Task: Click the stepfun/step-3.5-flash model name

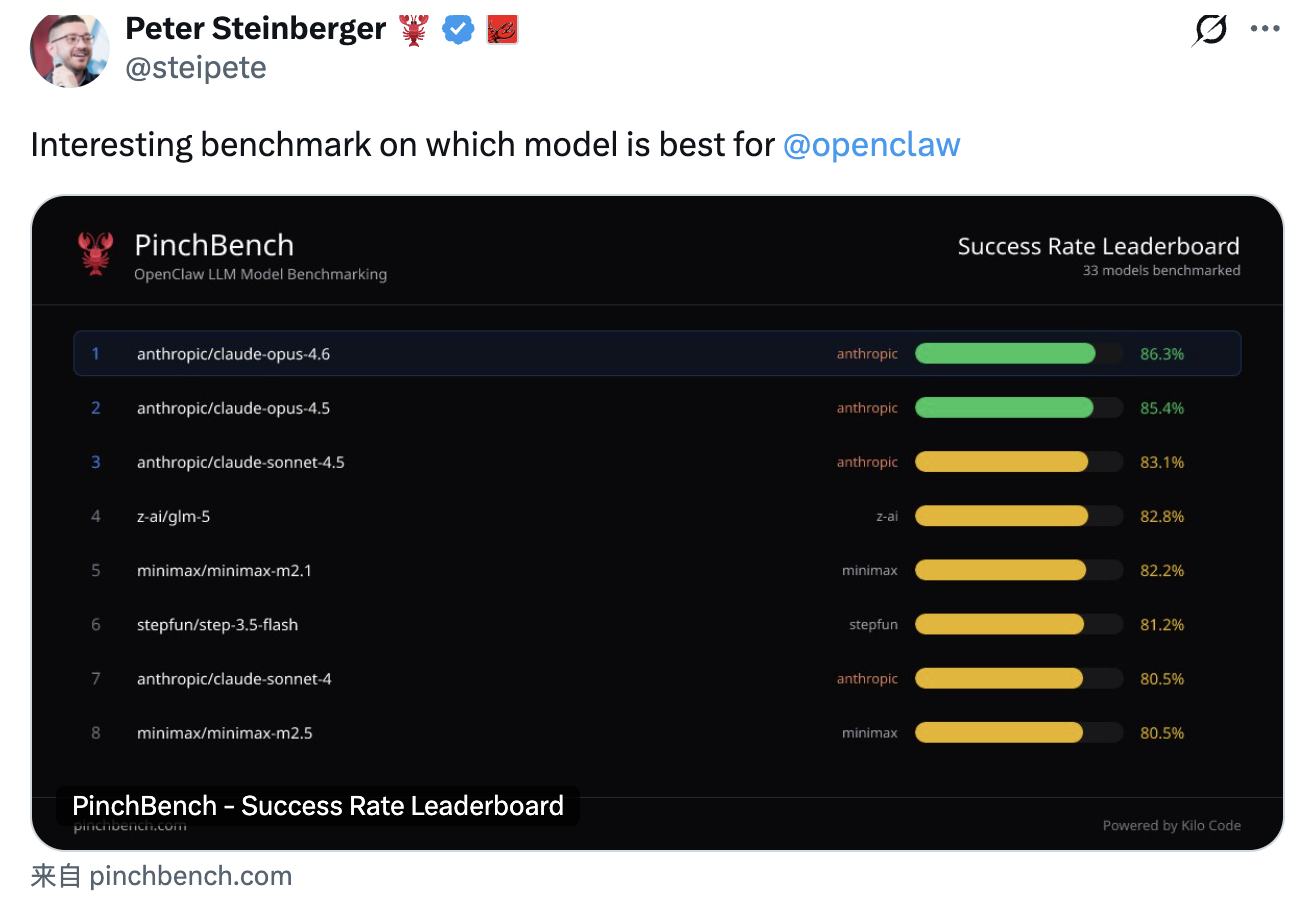Action: pos(217,625)
